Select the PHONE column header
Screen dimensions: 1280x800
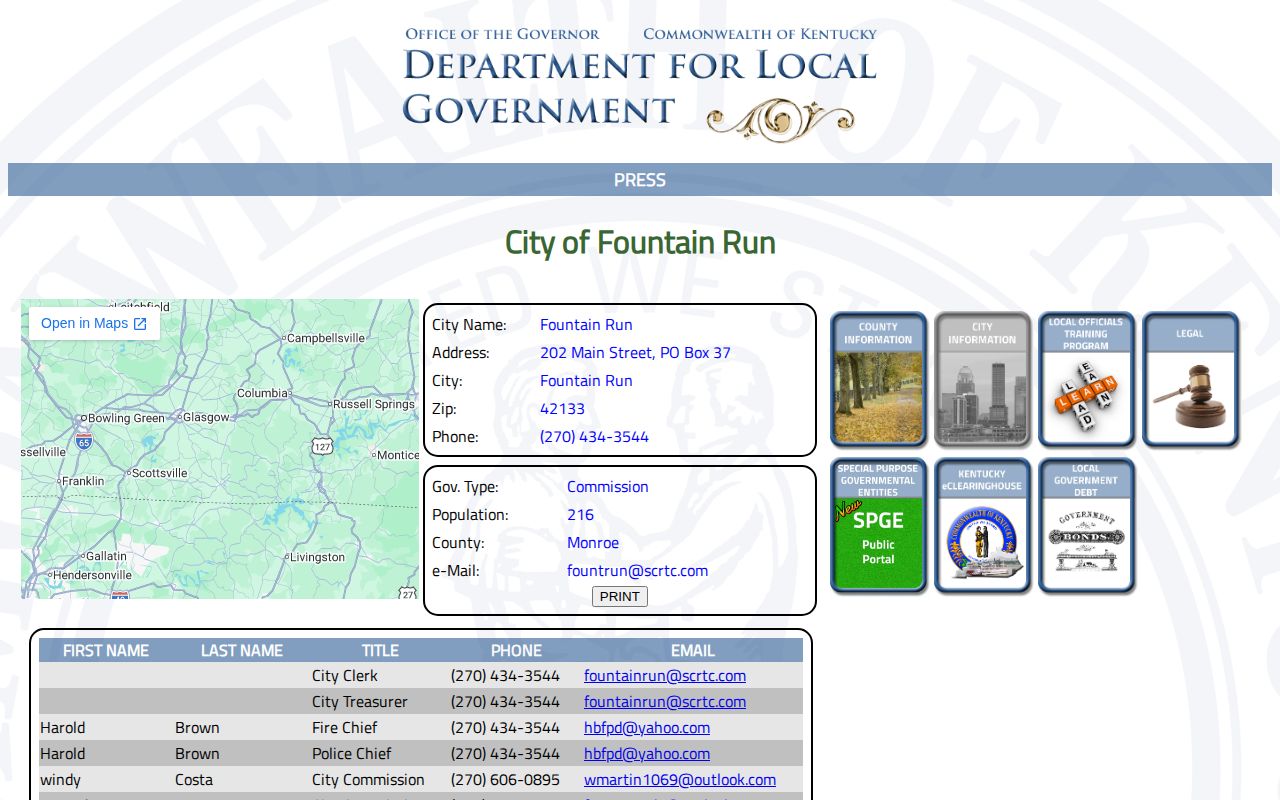[516, 650]
